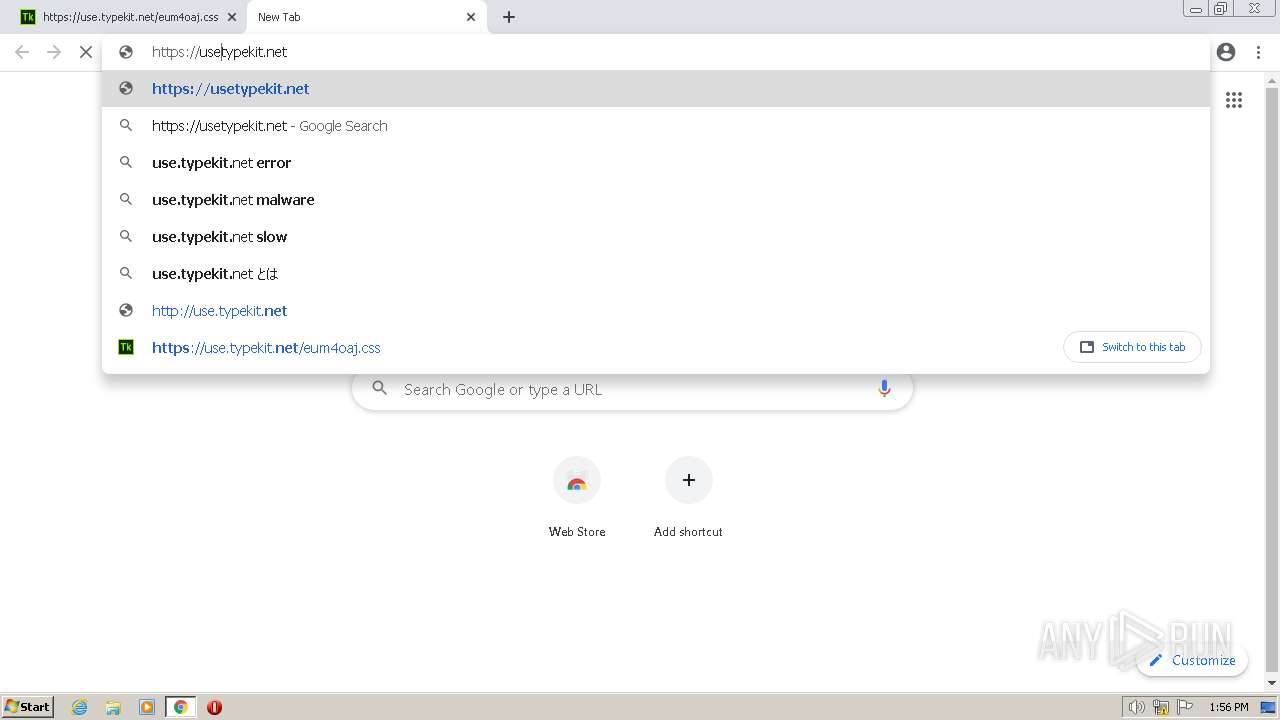
Task: Click the Show desktop button in the tray
Action: (x=1268, y=707)
